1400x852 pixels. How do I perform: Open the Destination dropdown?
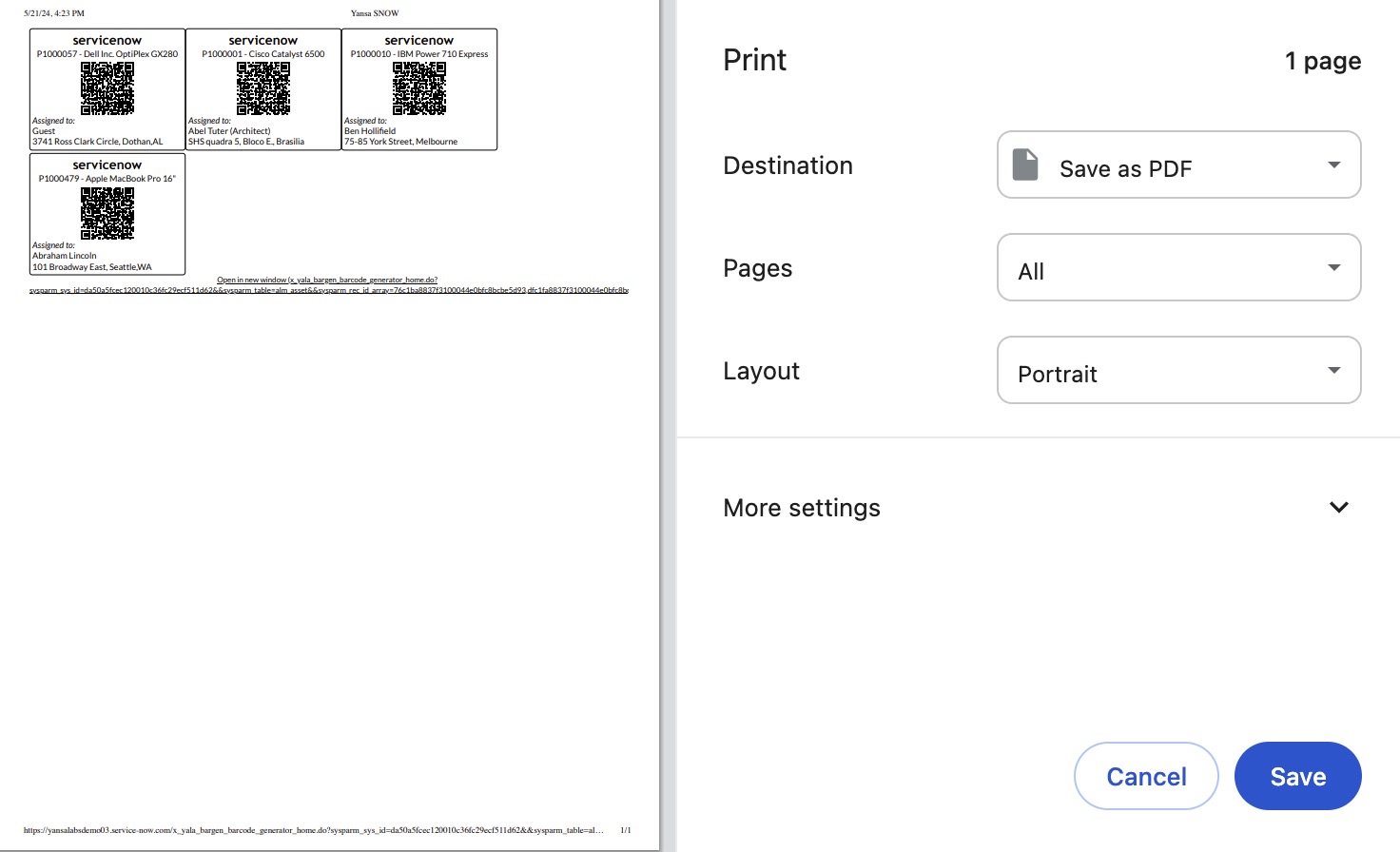(1178, 165)
